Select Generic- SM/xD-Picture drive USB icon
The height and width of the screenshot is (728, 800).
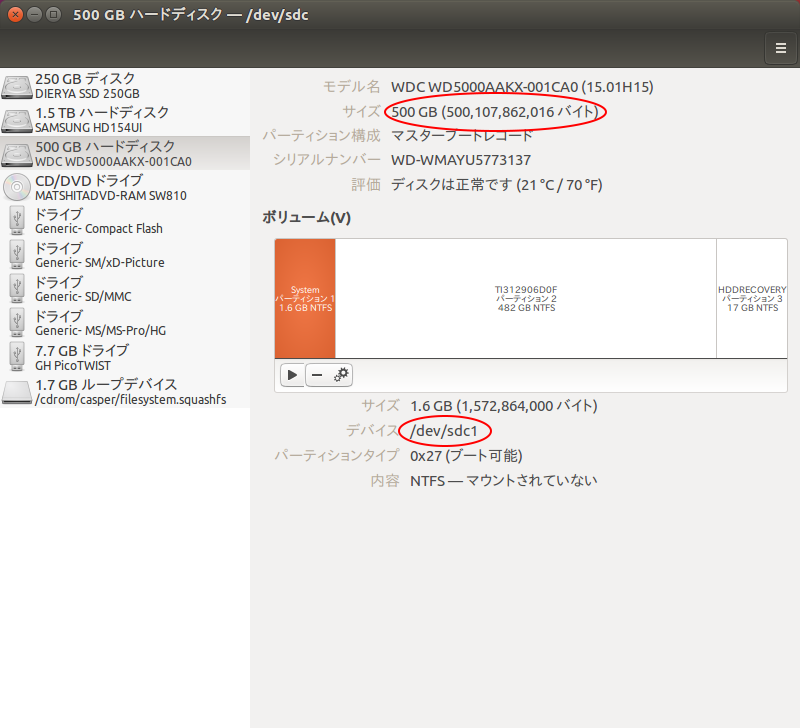(x=17, y=255)
